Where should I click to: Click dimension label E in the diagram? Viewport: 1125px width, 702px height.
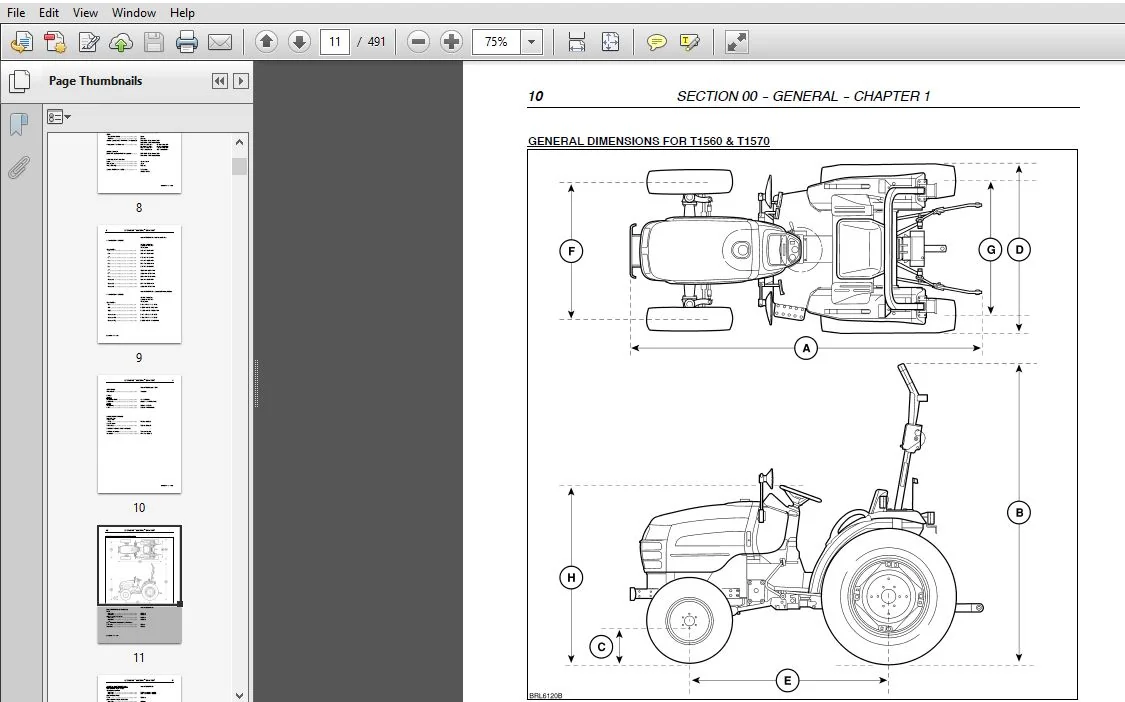pyautogui.click(x=788, y=680)
